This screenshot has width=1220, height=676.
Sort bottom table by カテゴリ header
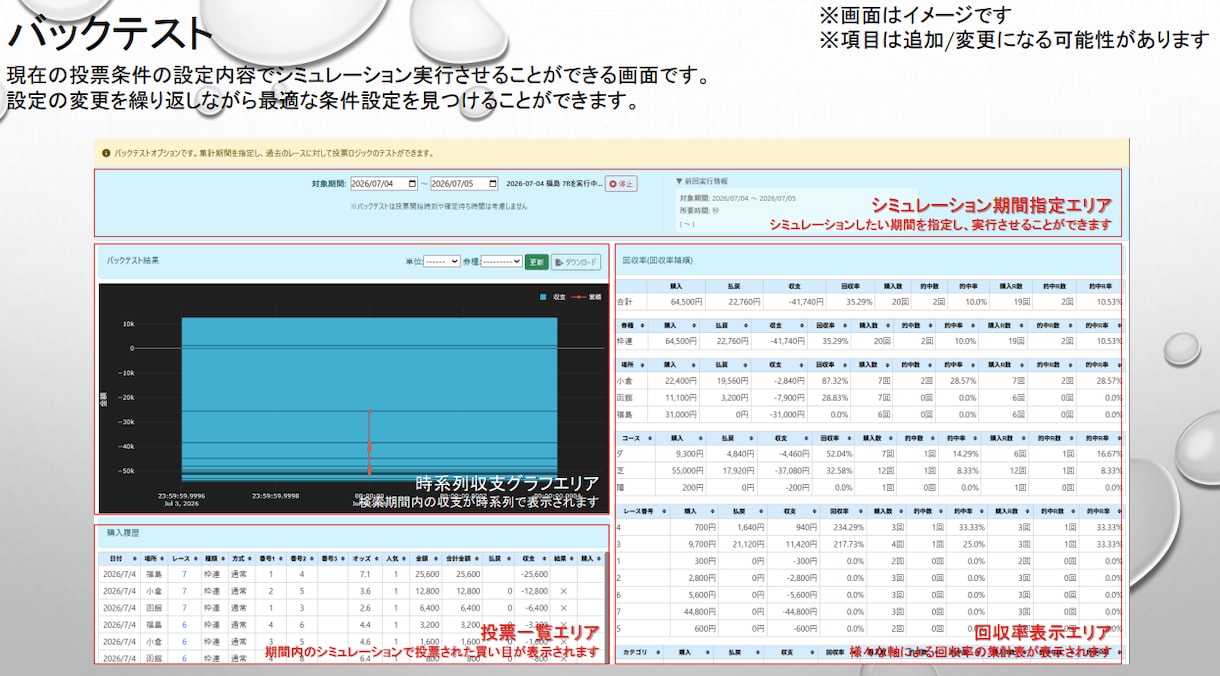point(639,651)
